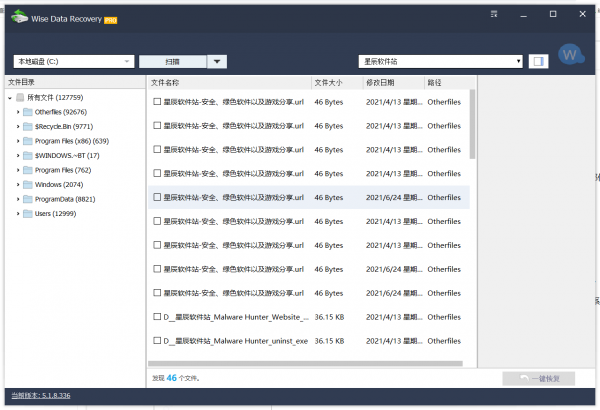This screenshot has height=410, width=600.
Task: Toggle the preview panel layout icon
Action: (x=538, y=61)
